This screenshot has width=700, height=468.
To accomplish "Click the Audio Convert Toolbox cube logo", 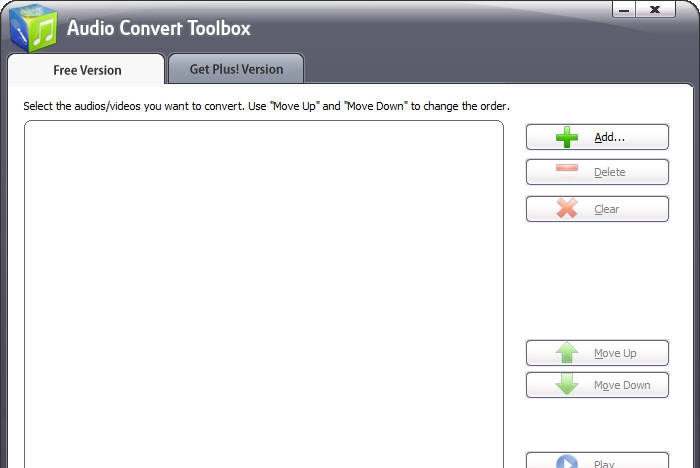I will coord(33,28).
